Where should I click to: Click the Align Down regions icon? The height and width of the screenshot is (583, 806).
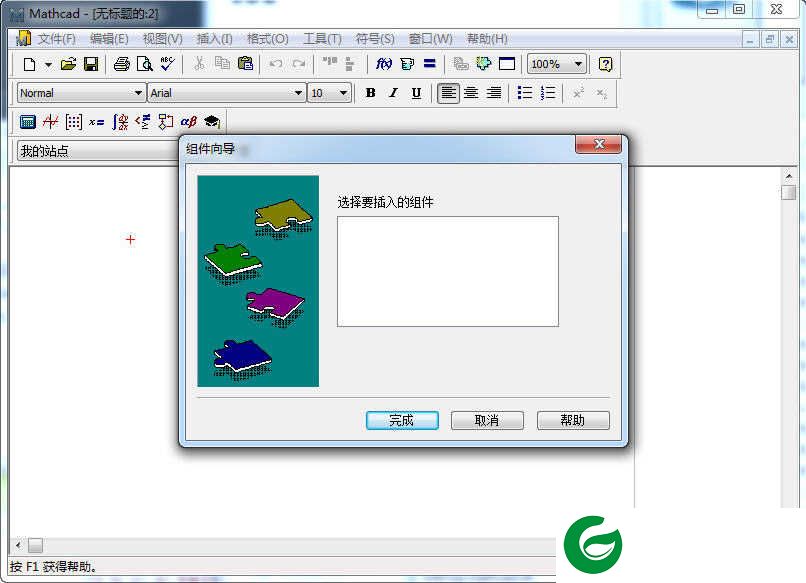[350, 64]
